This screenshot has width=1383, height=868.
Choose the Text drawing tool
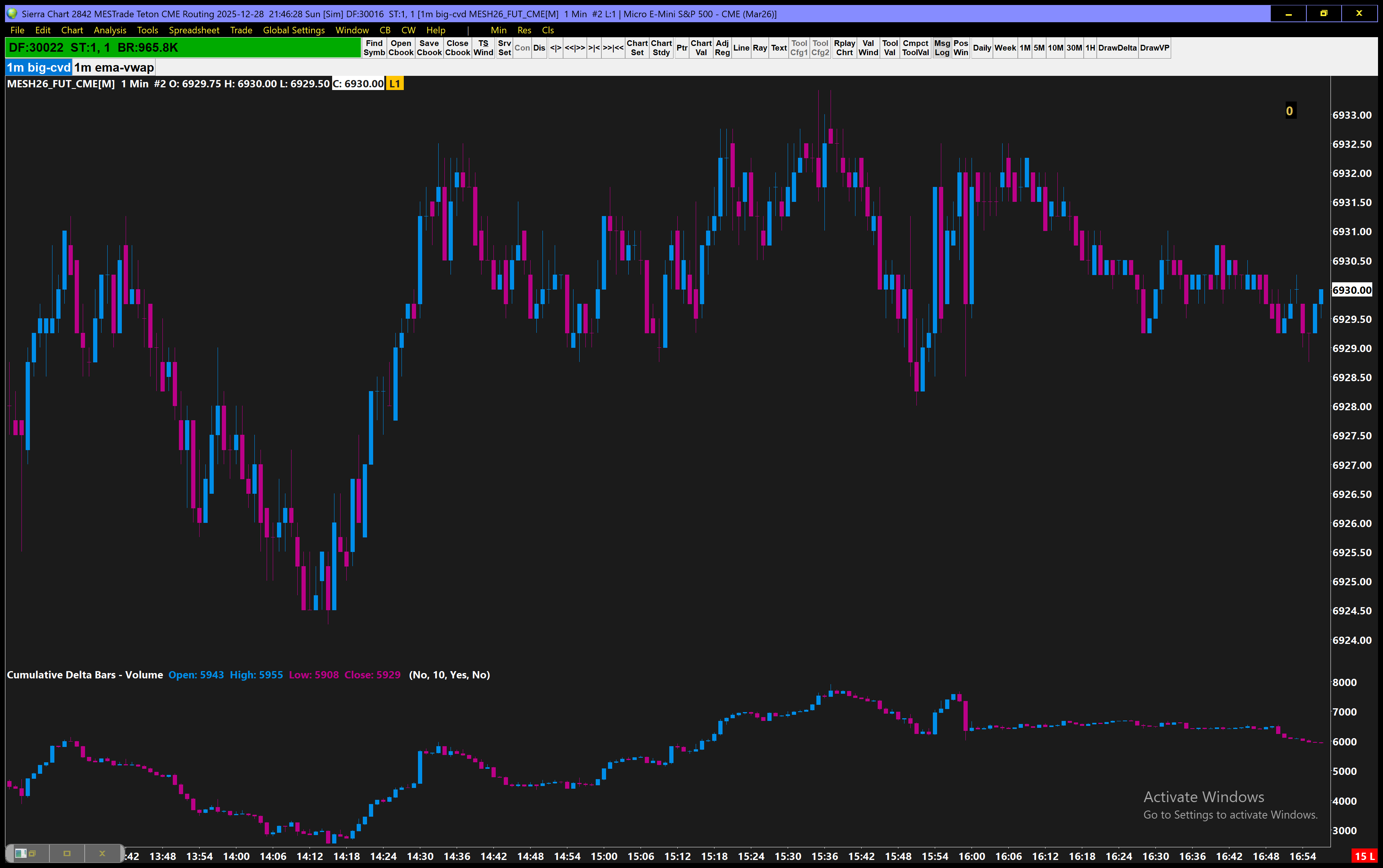(778, 47)
